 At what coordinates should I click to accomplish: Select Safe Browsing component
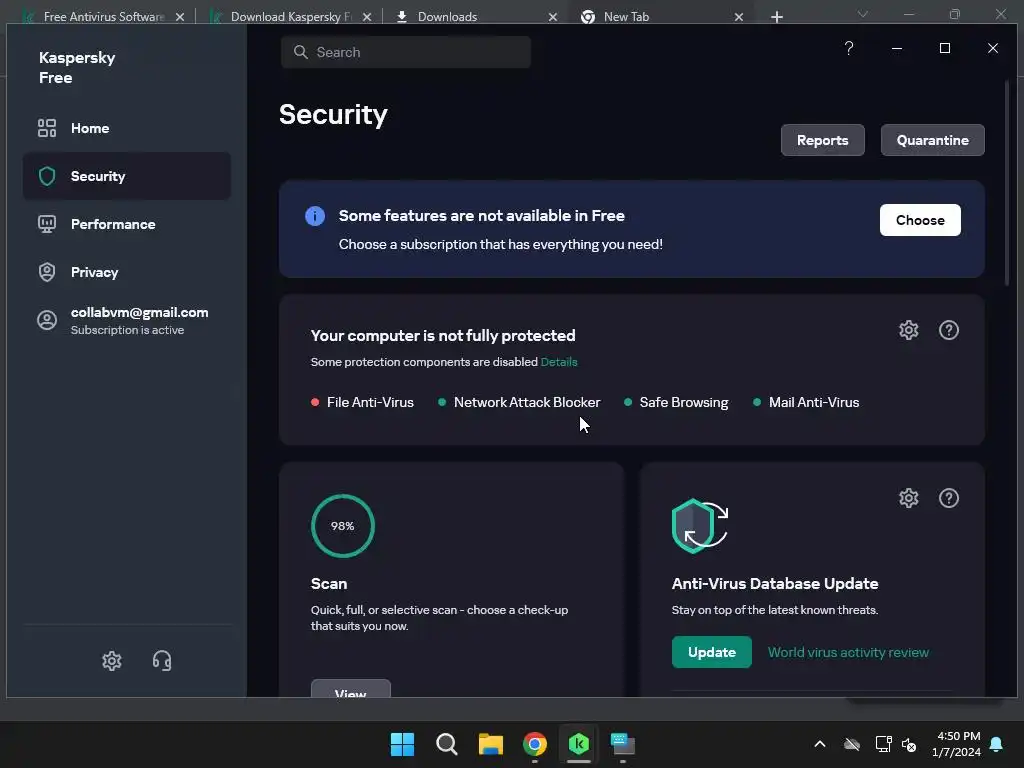coord(677,402)
